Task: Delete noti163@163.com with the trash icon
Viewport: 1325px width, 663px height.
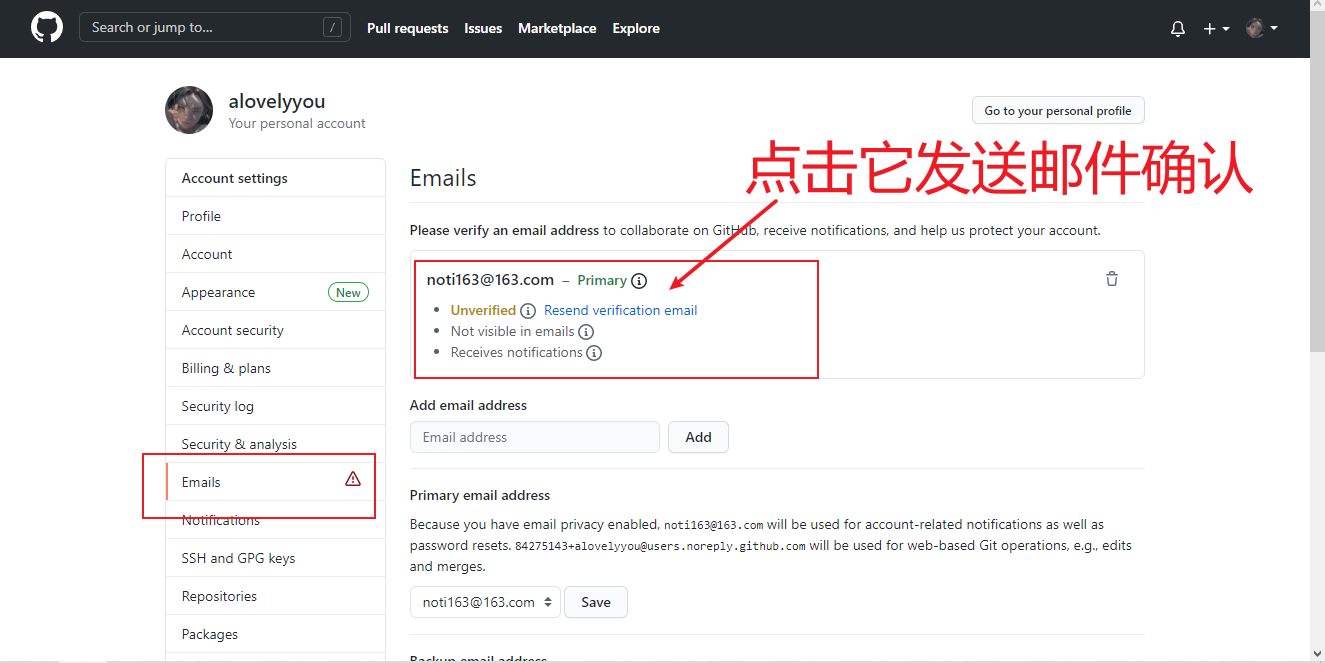Action: click(x=1112, y=279)
